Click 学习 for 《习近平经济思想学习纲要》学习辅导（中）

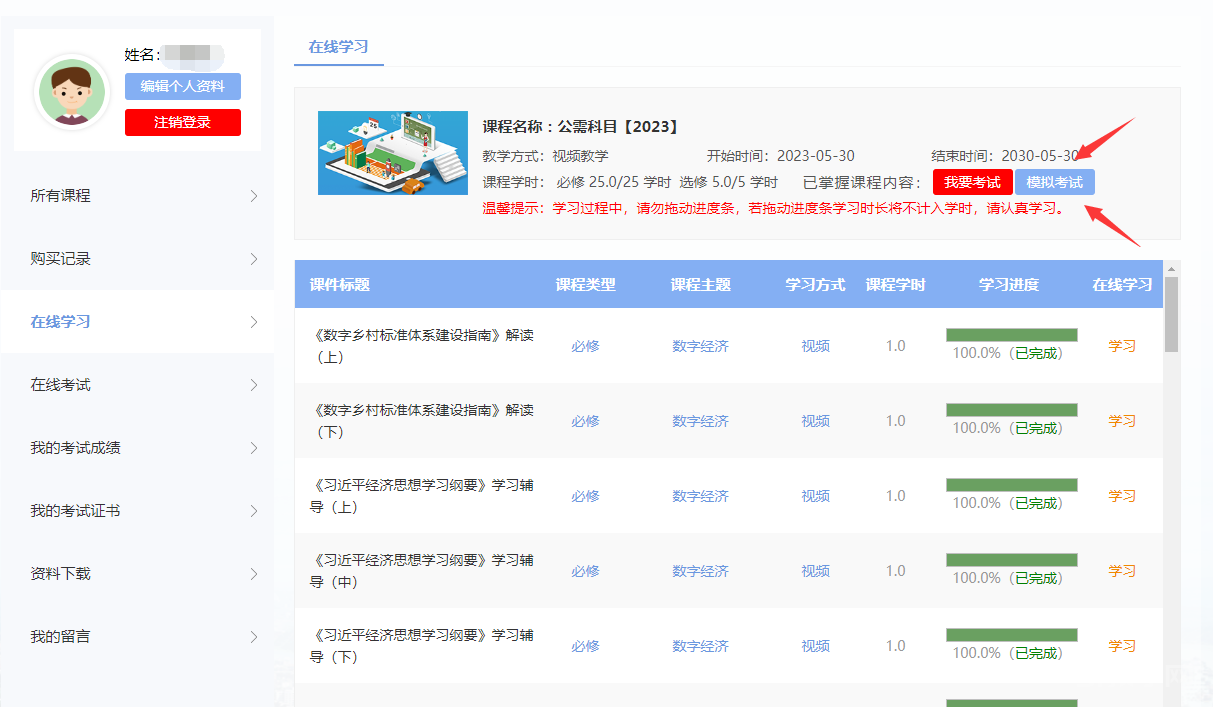point(1122,570)
